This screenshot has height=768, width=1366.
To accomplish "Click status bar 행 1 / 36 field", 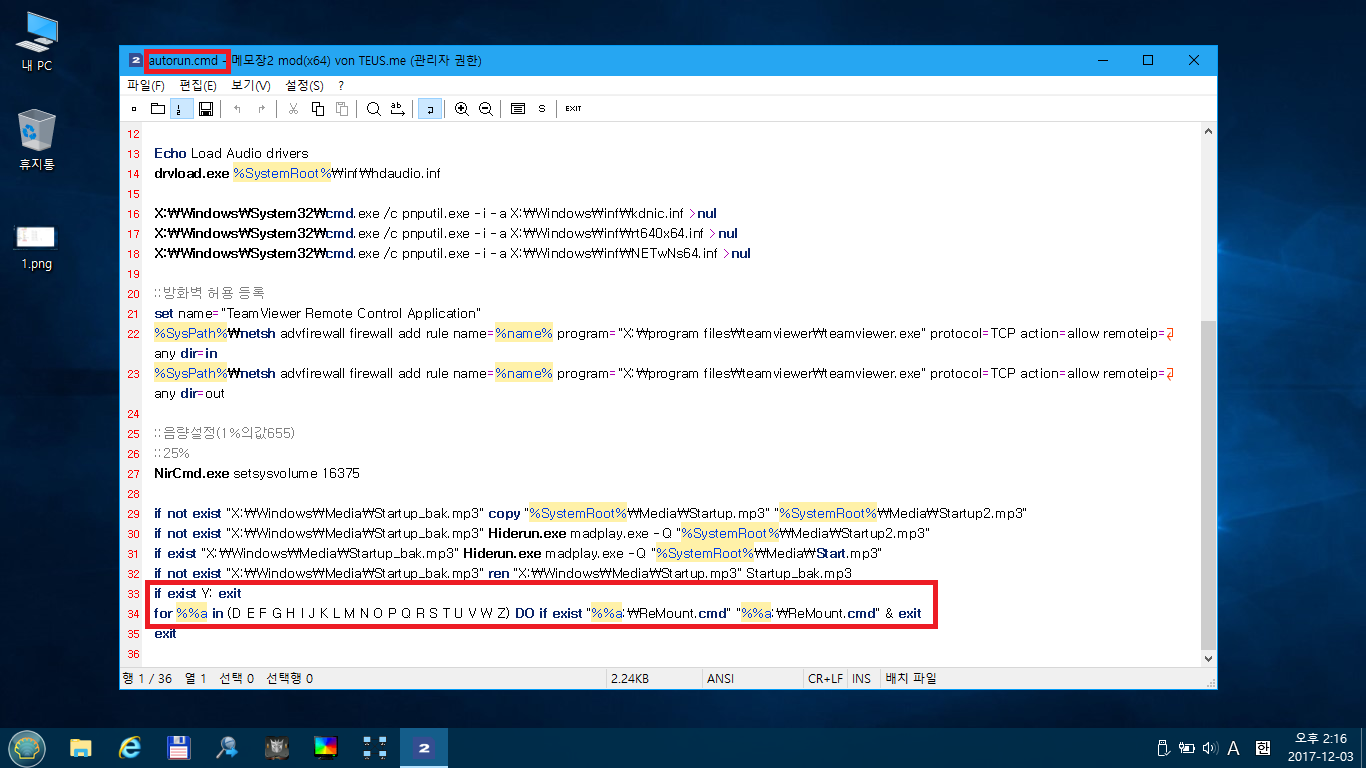I will 147,678.
